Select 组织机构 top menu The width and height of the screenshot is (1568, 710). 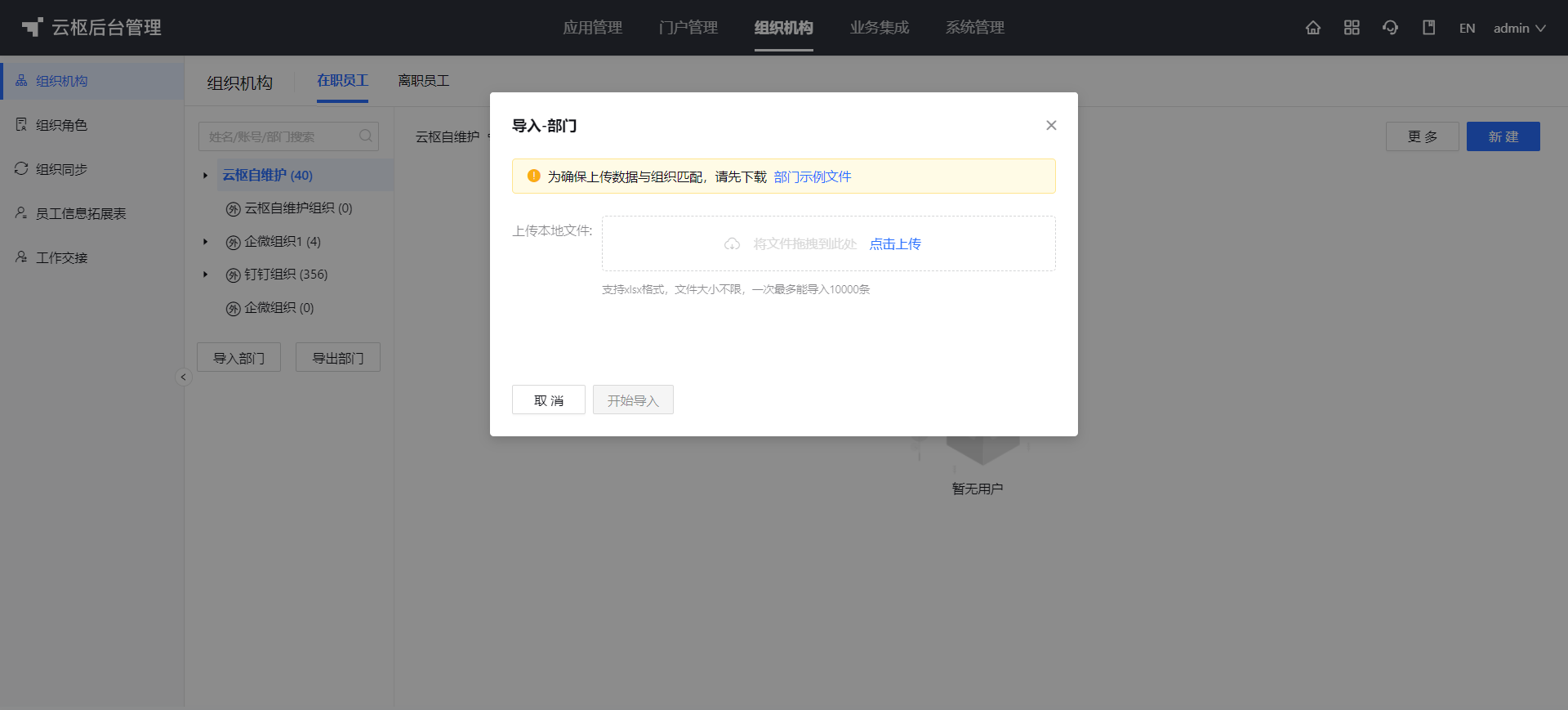[x=784, y=28]
